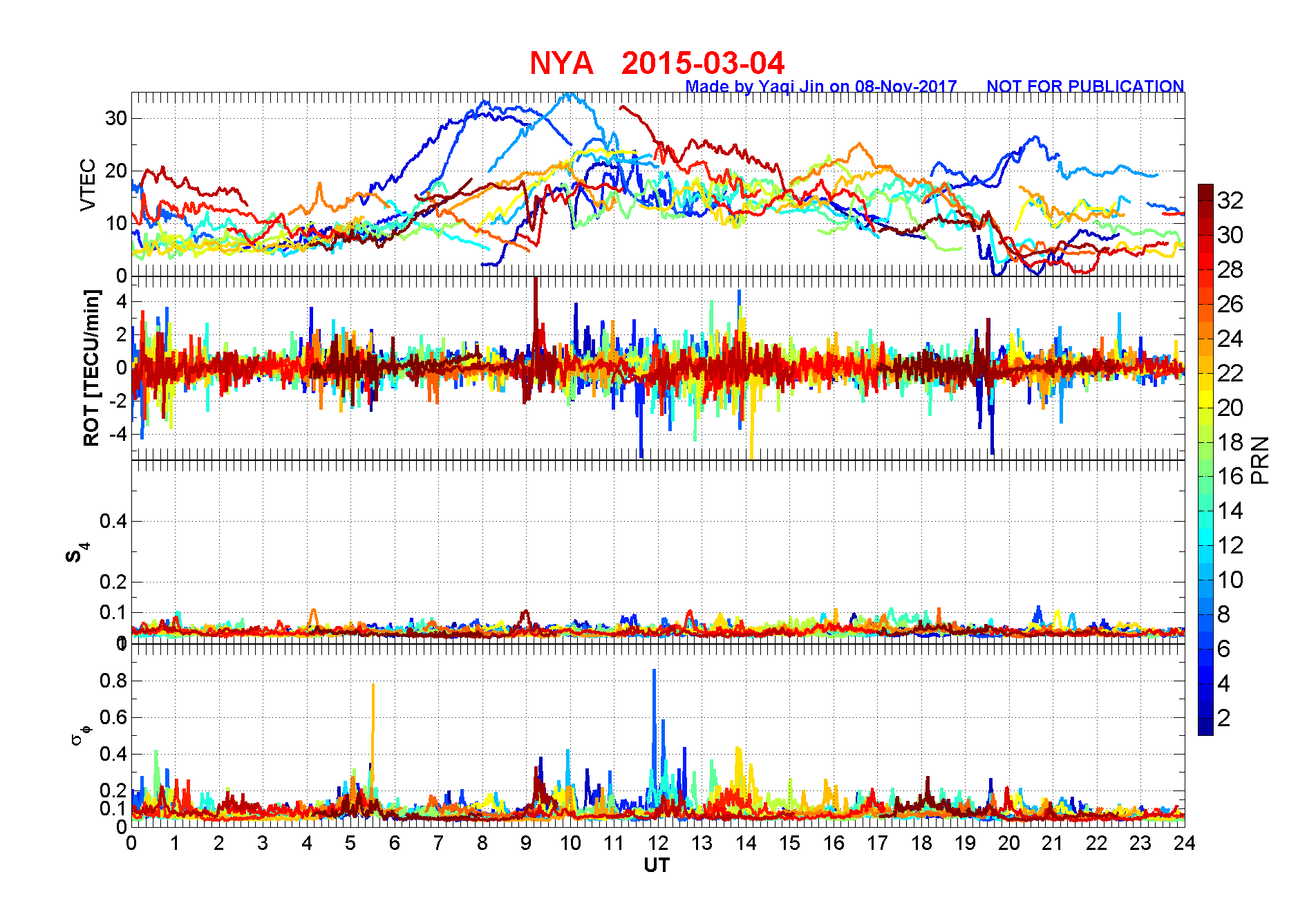Click the S4 axis label
Screen dimensions: 1316x919
pos(77,553)
